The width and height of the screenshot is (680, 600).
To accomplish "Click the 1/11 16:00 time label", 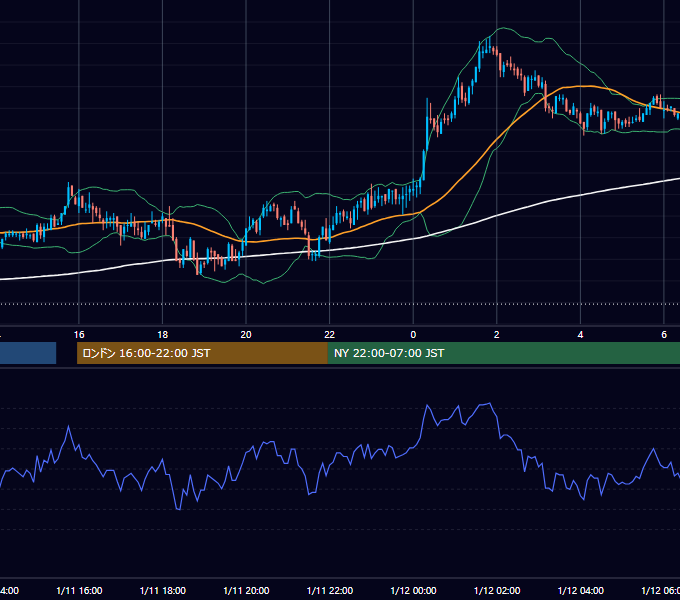I will click(x=79, y=590).
